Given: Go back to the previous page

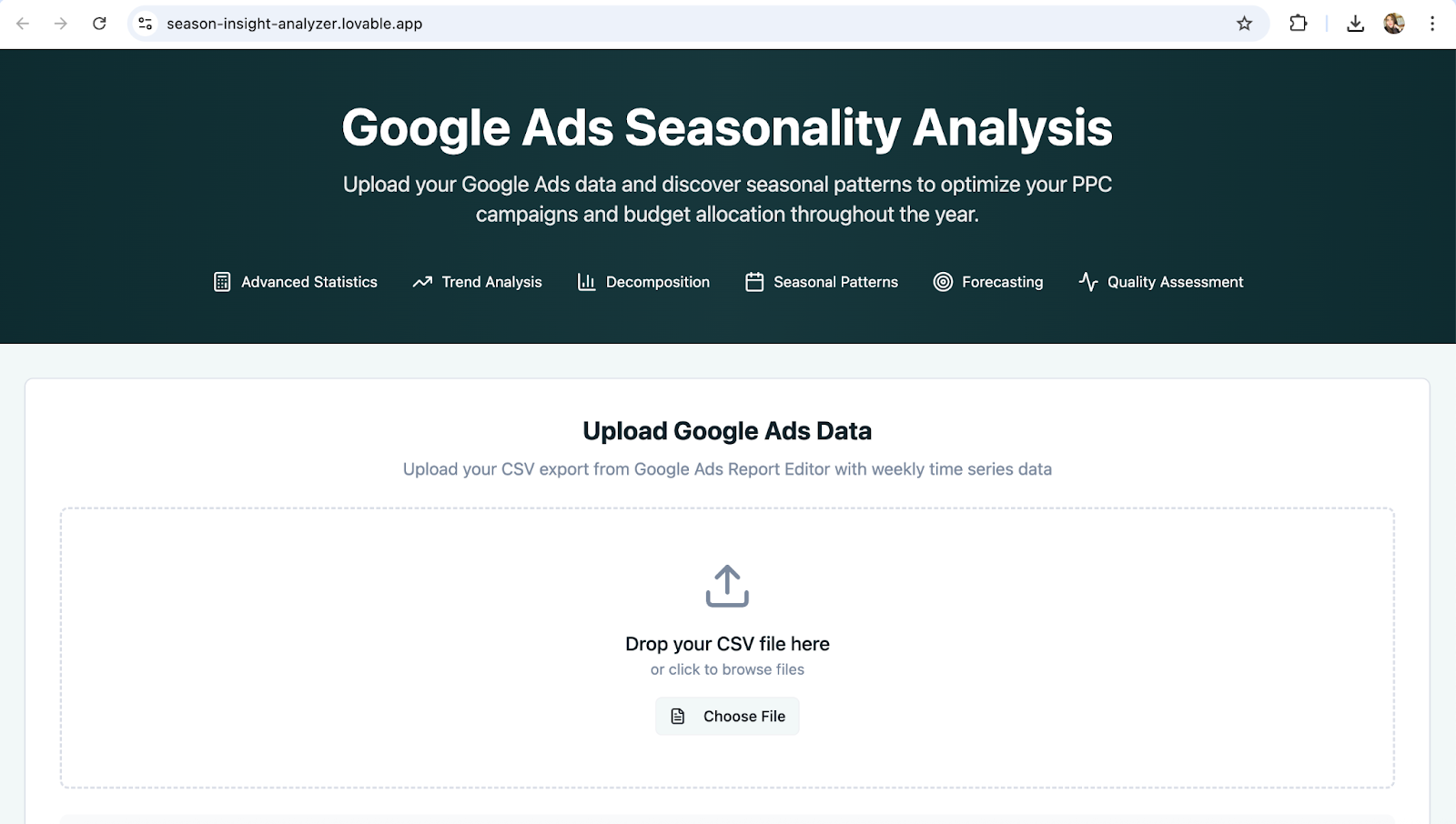Looking at the screenshot, I should click(23, 24).
